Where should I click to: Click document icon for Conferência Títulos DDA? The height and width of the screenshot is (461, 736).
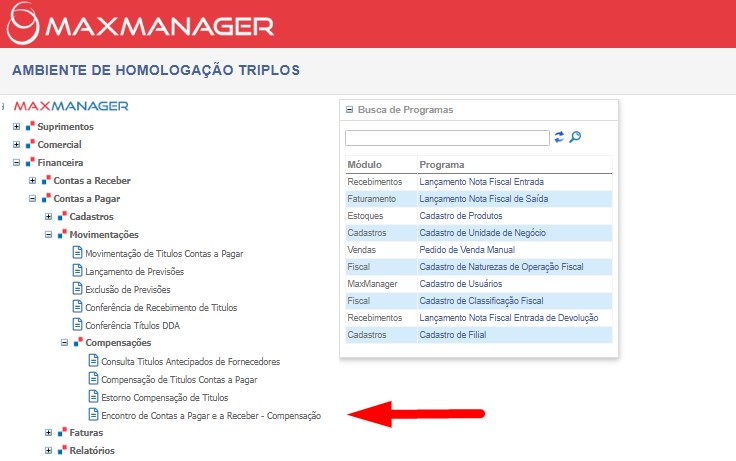77,324
